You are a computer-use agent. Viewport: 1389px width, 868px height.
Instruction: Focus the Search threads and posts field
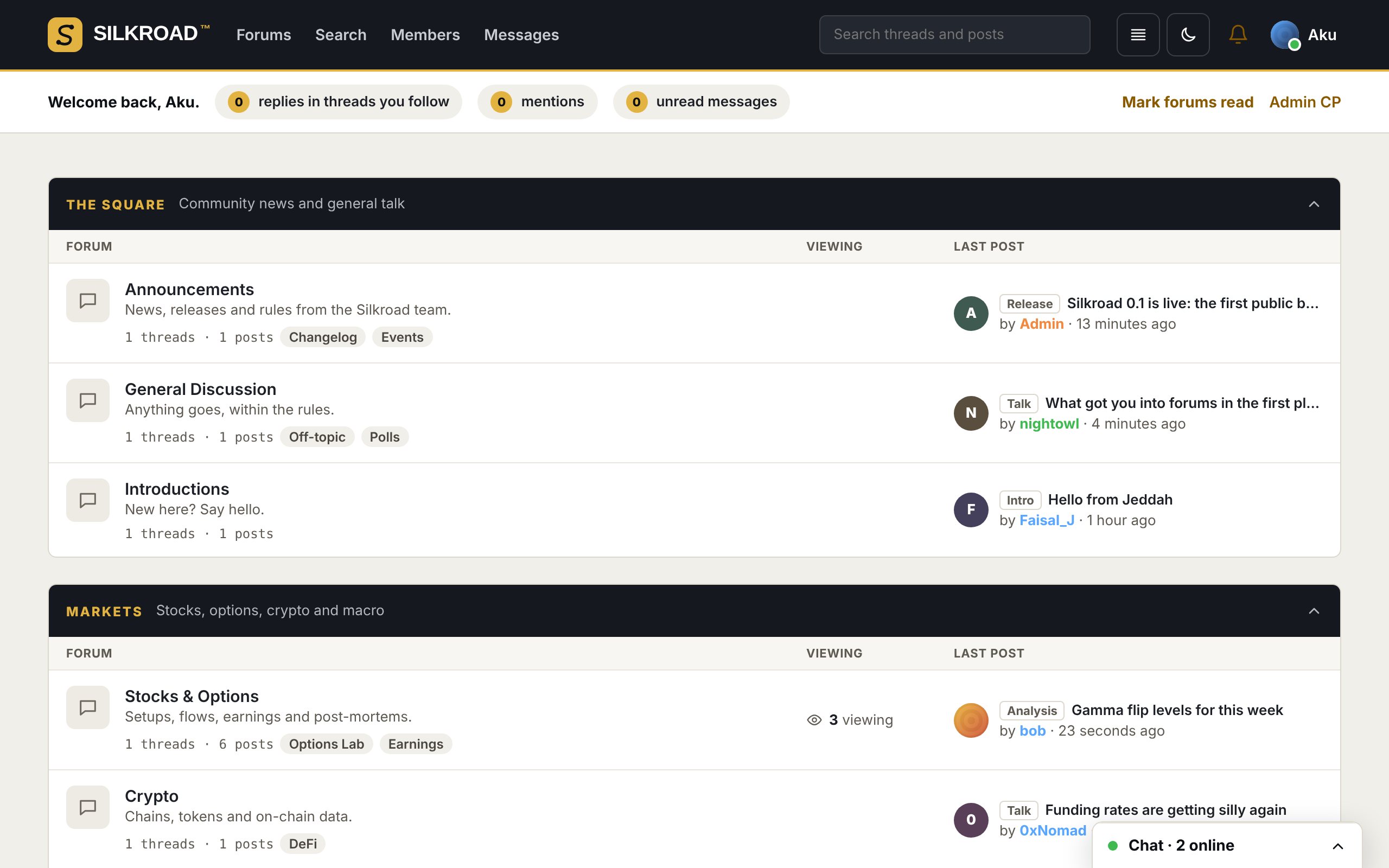pyautogui.click(x=954, y=34)
